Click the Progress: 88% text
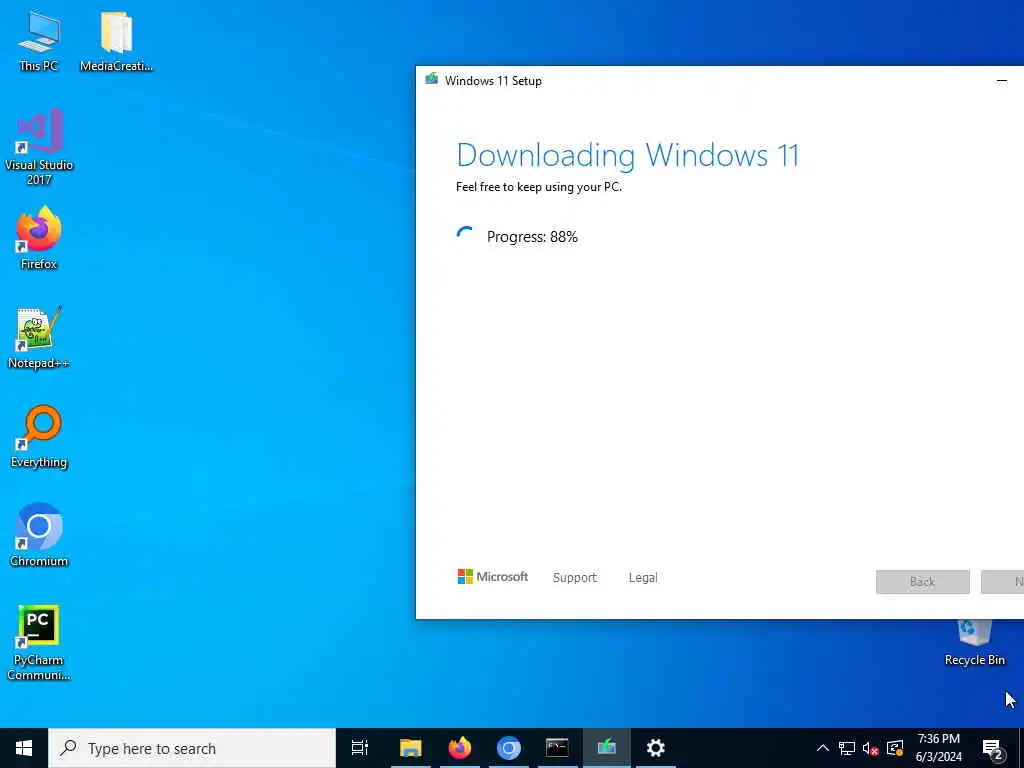The image size is (1024, 768). click(532, 237)
